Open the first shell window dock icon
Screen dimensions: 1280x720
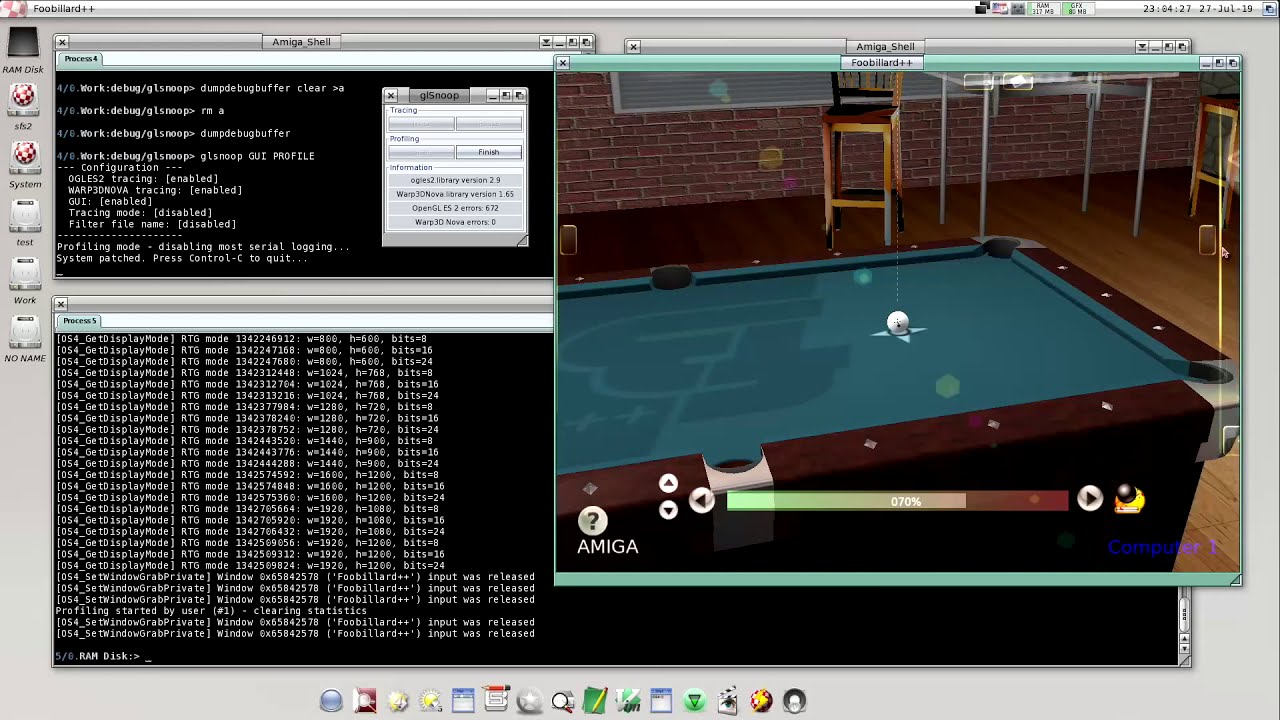[x=463, y=701]
